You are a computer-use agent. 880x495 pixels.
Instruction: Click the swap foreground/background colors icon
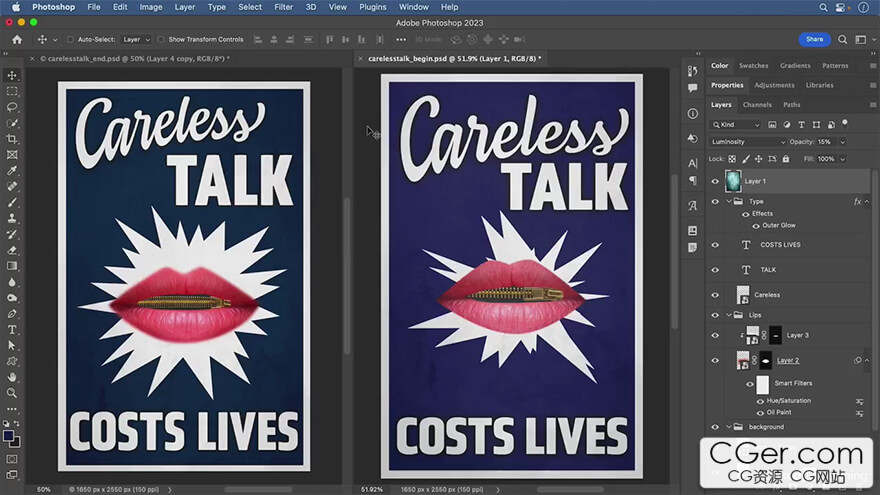coord(17,423)
